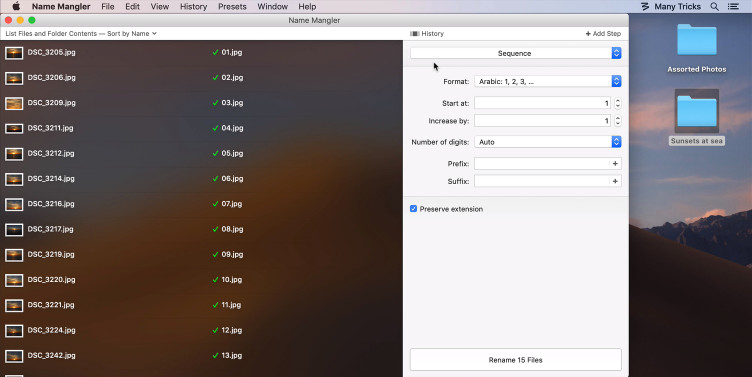Open the Name Mangler app menu
Screen dimensions: 752x377
(61, 6)
